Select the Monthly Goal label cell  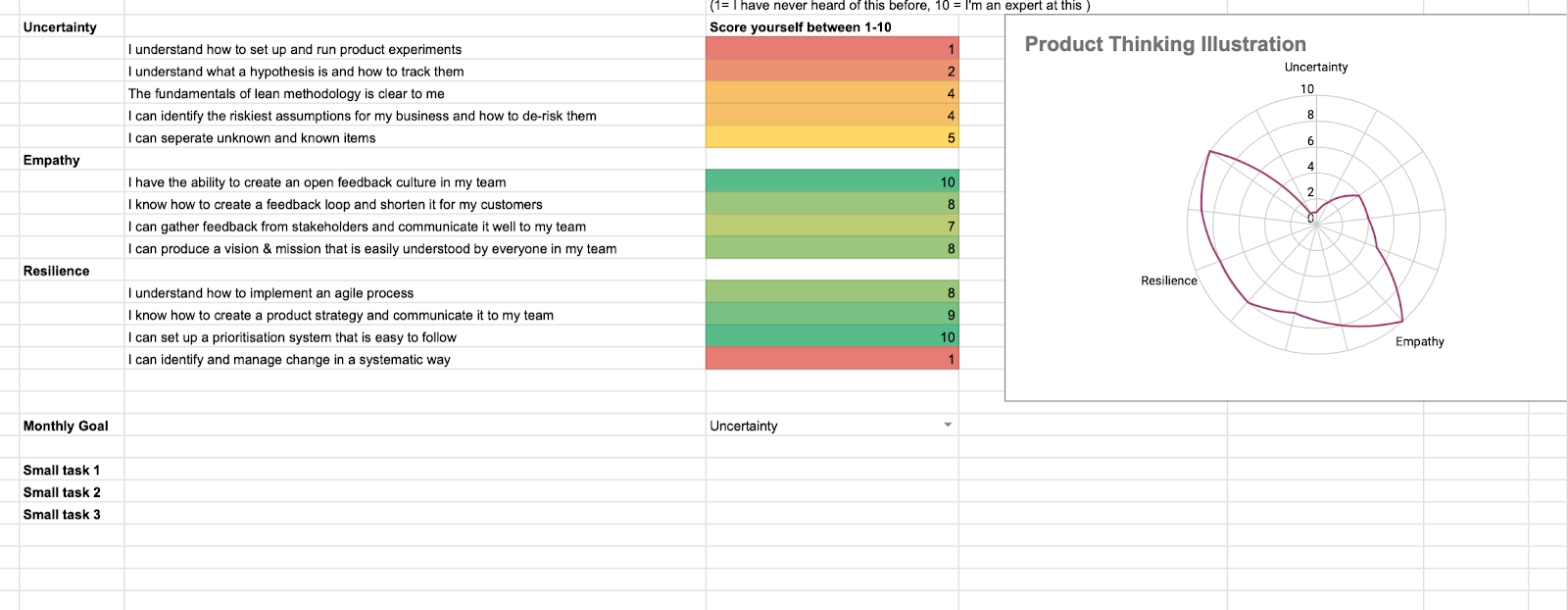tap(66, 426)
